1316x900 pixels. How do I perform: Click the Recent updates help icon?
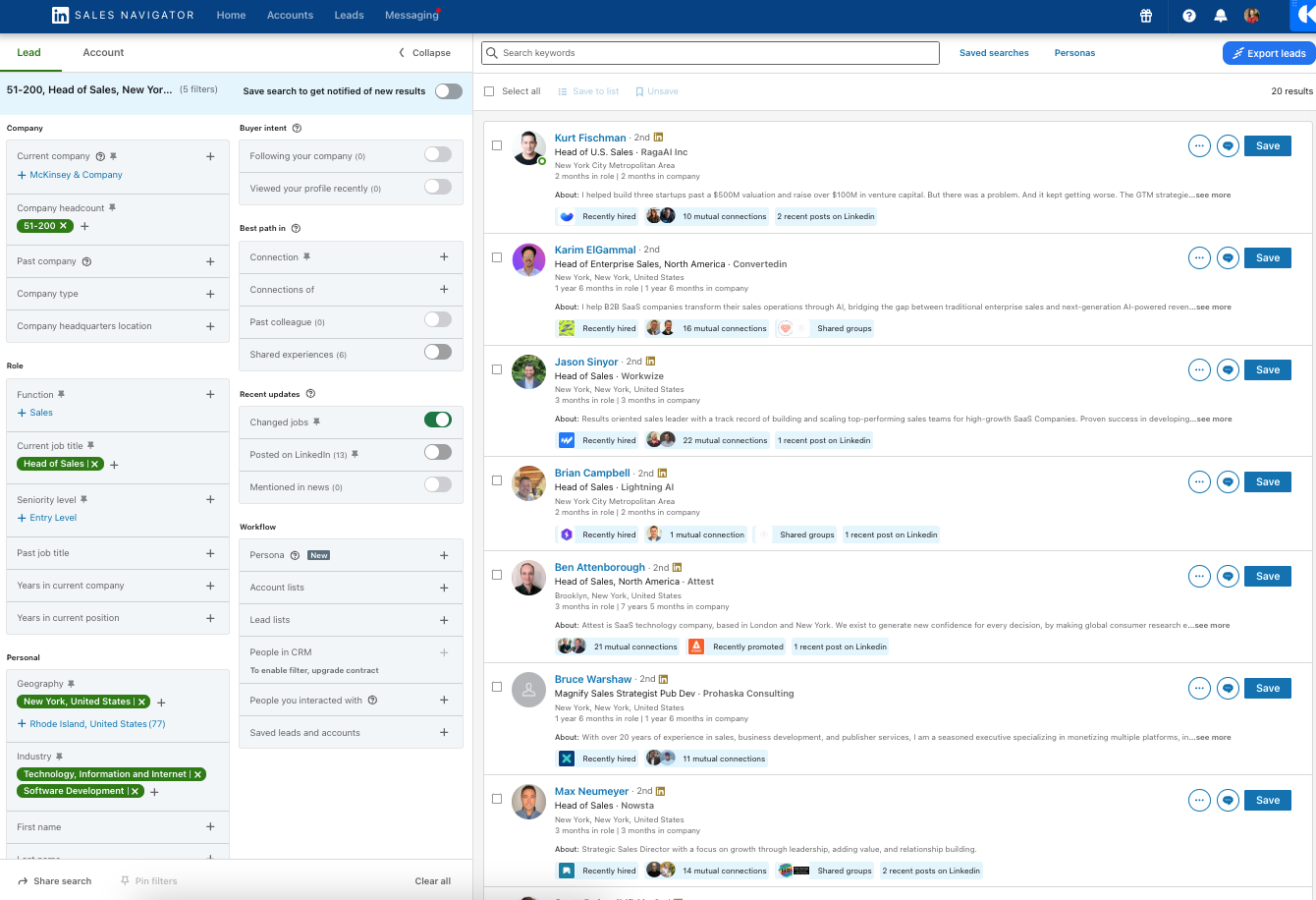[310, 394]
